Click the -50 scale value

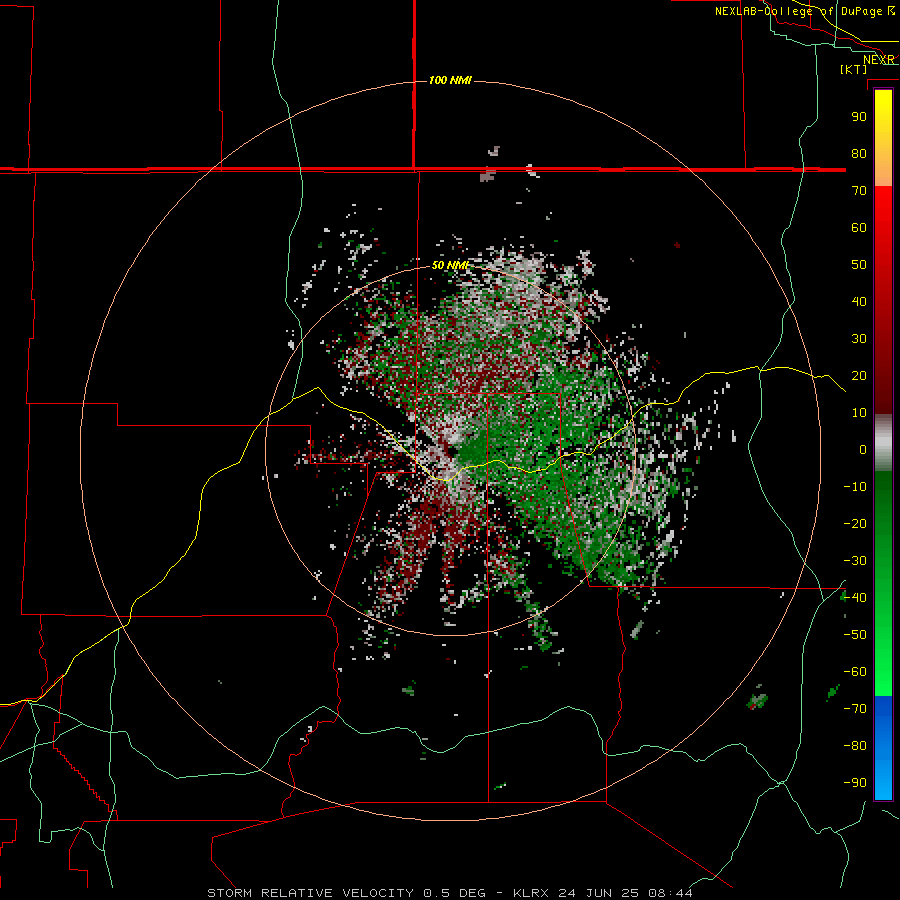point(855,635)
